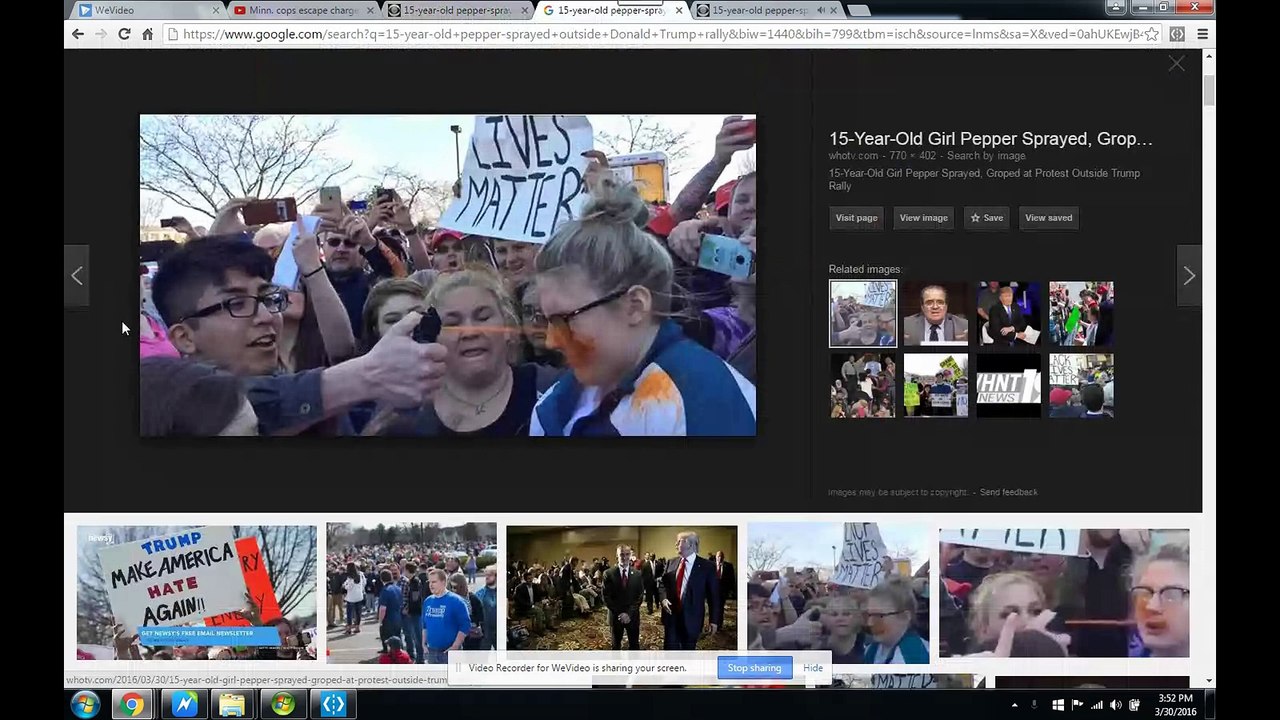Open the browser home page

pyautogui.click(x=147, y=34)
